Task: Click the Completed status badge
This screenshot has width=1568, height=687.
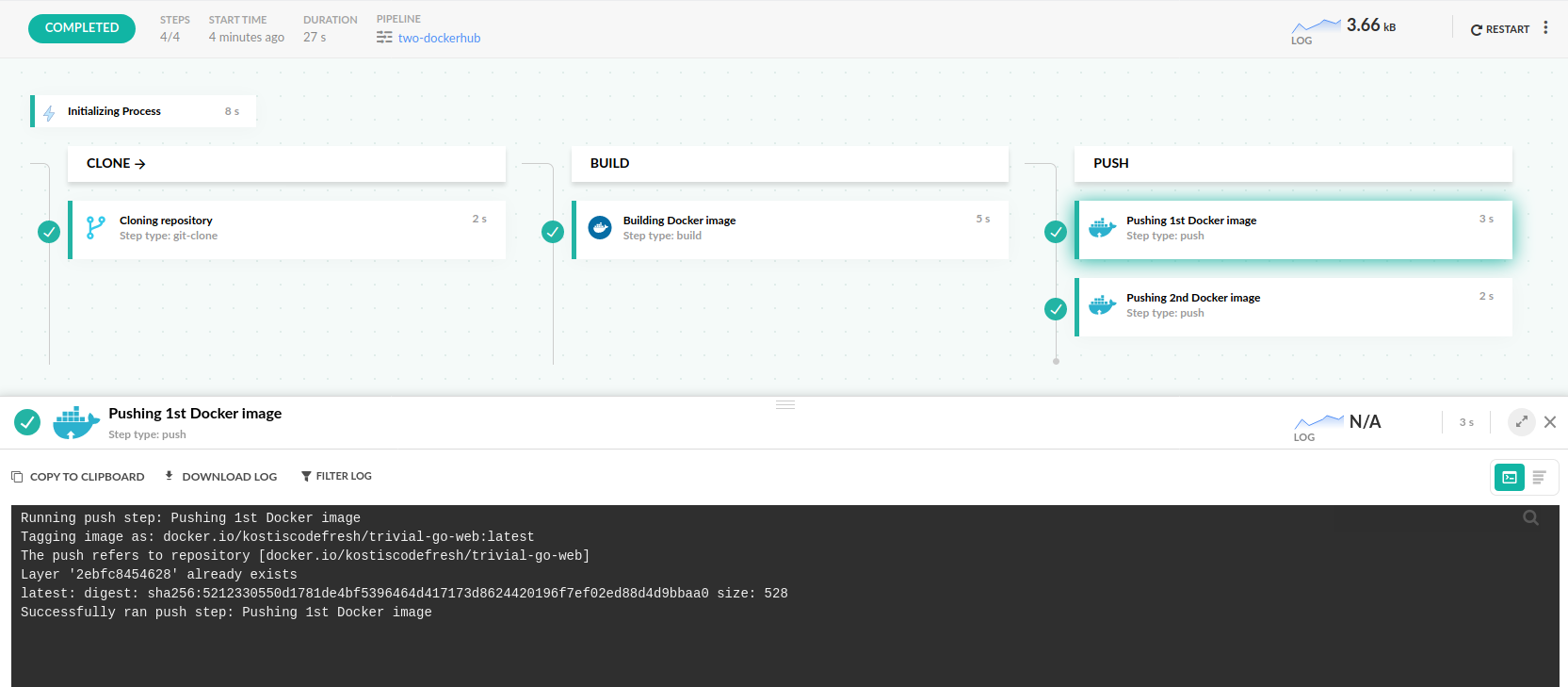Action: [x=82, y=28]
